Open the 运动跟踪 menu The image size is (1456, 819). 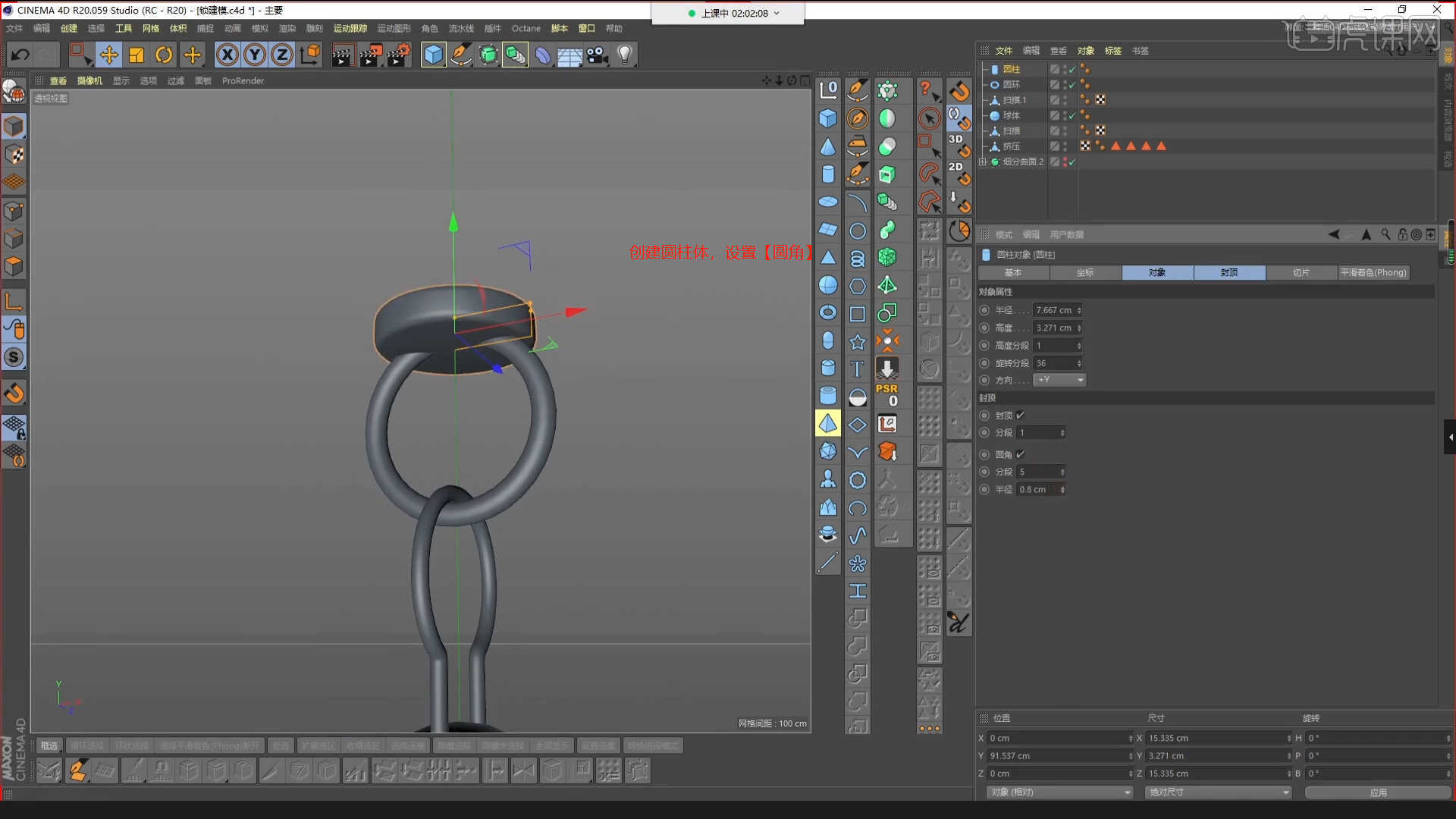pos(350,28)
